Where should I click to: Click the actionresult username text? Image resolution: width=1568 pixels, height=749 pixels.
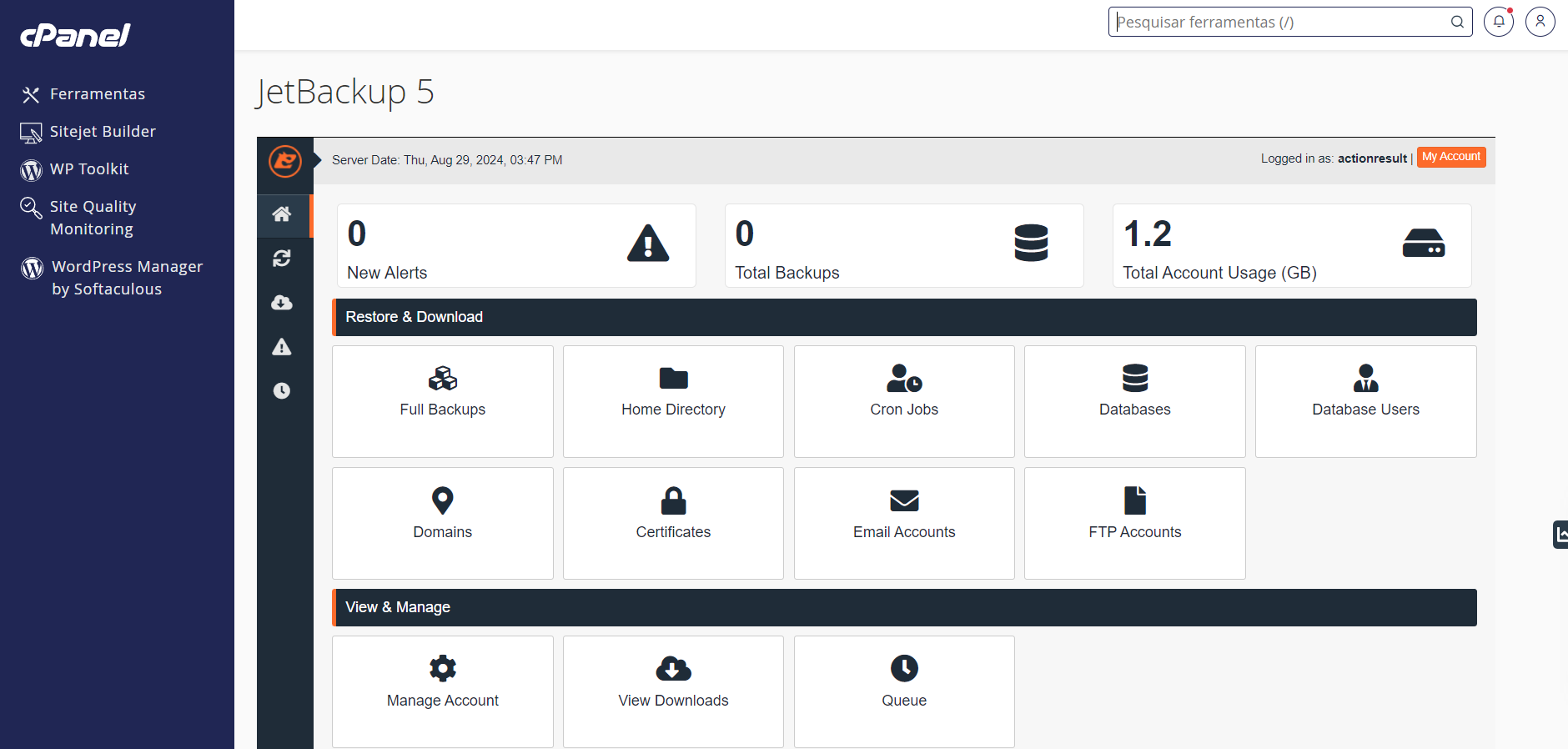click(1372, 158)
